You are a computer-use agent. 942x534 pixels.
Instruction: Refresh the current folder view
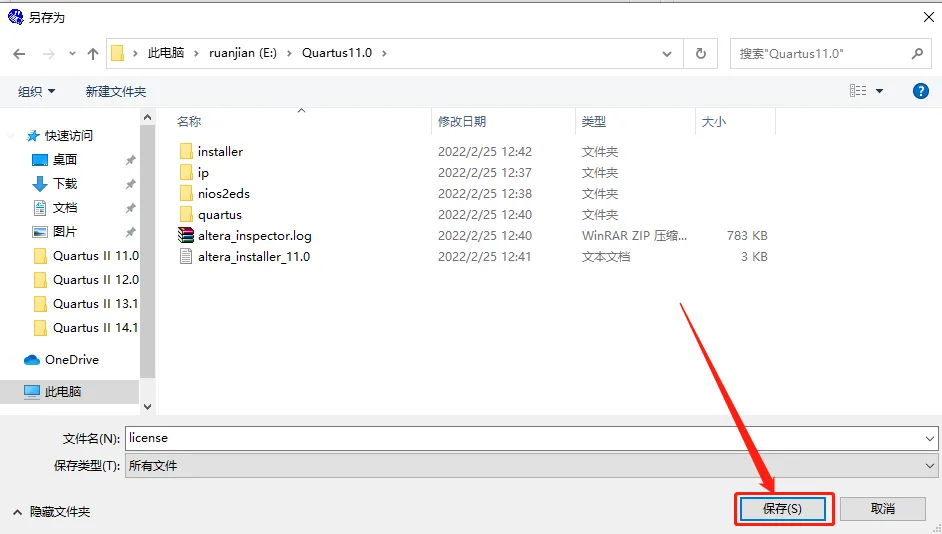(x=700, y=53)
